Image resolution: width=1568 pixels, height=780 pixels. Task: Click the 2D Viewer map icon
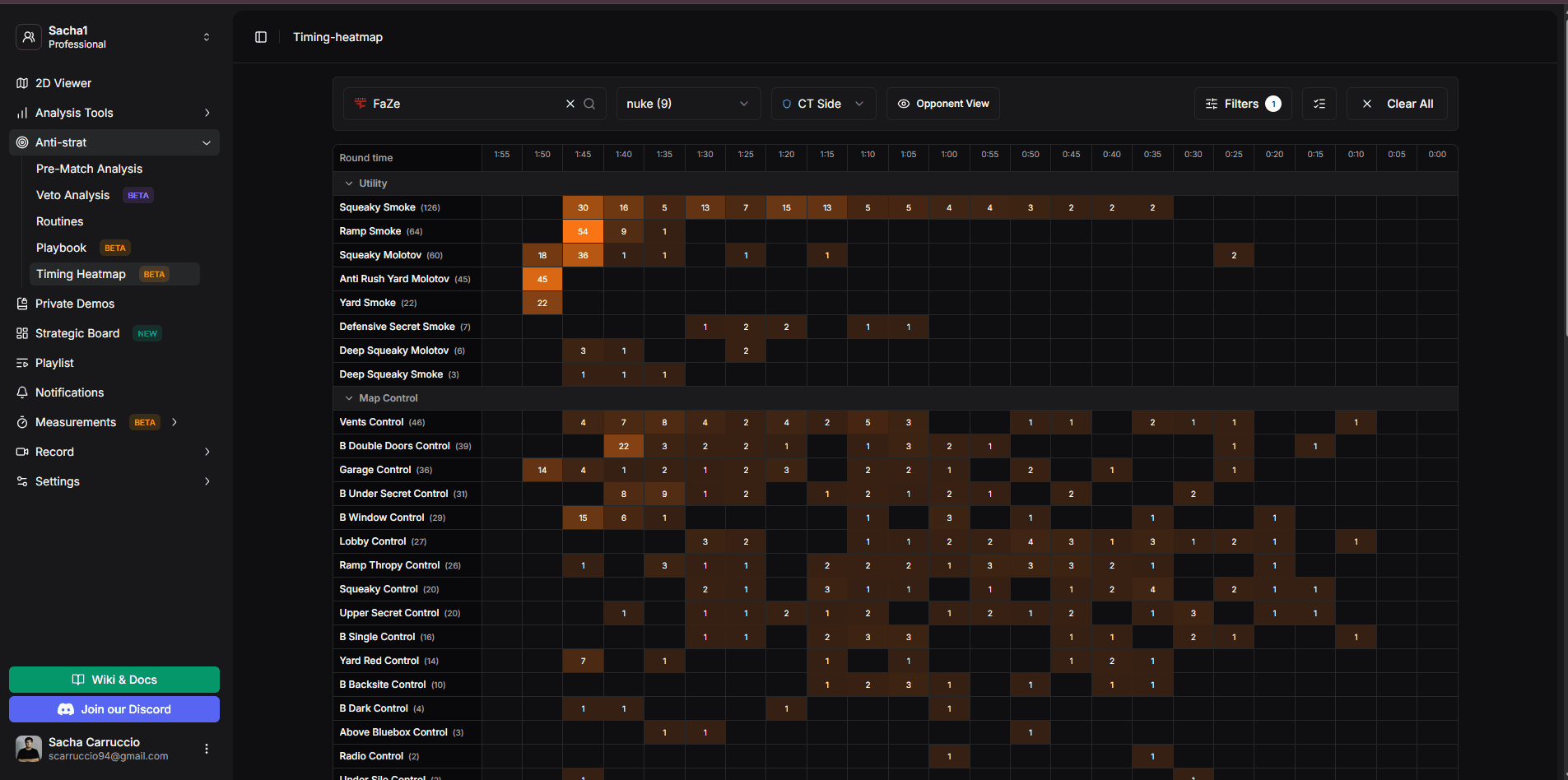[x=21, y=83]
